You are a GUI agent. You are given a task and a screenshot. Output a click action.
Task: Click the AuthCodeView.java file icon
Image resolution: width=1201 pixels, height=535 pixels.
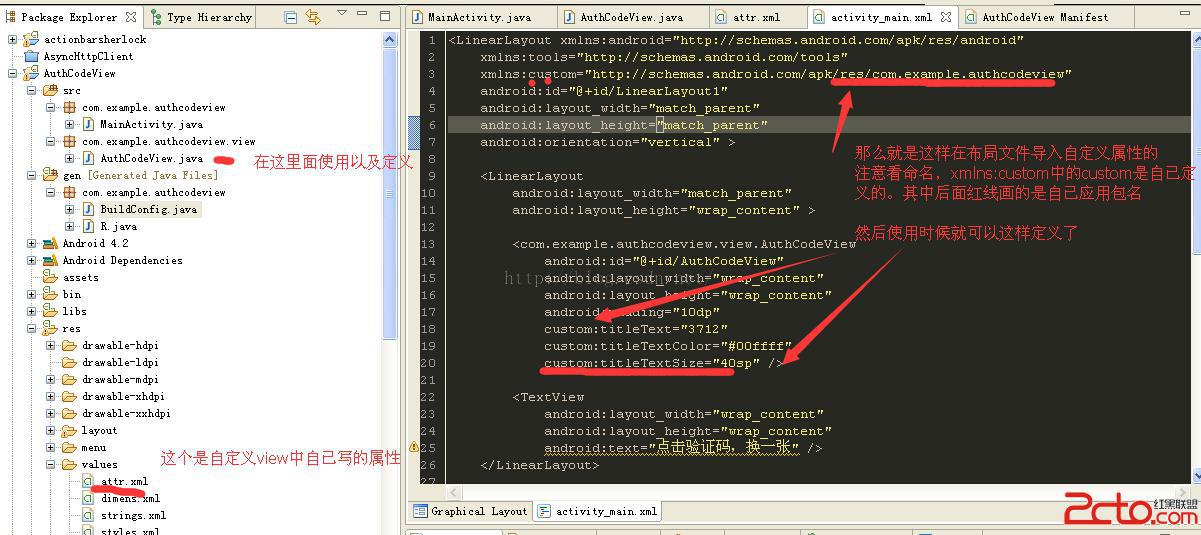point(88,158)
